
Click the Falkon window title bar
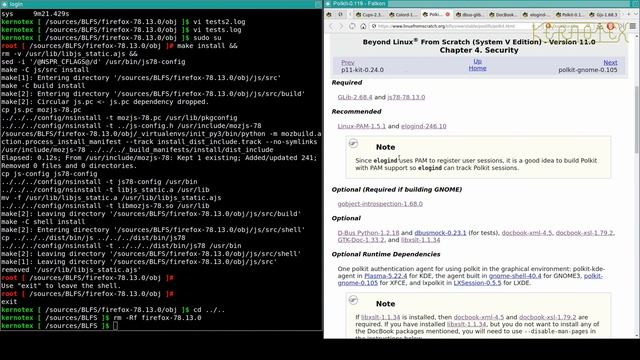pos(482,4)
